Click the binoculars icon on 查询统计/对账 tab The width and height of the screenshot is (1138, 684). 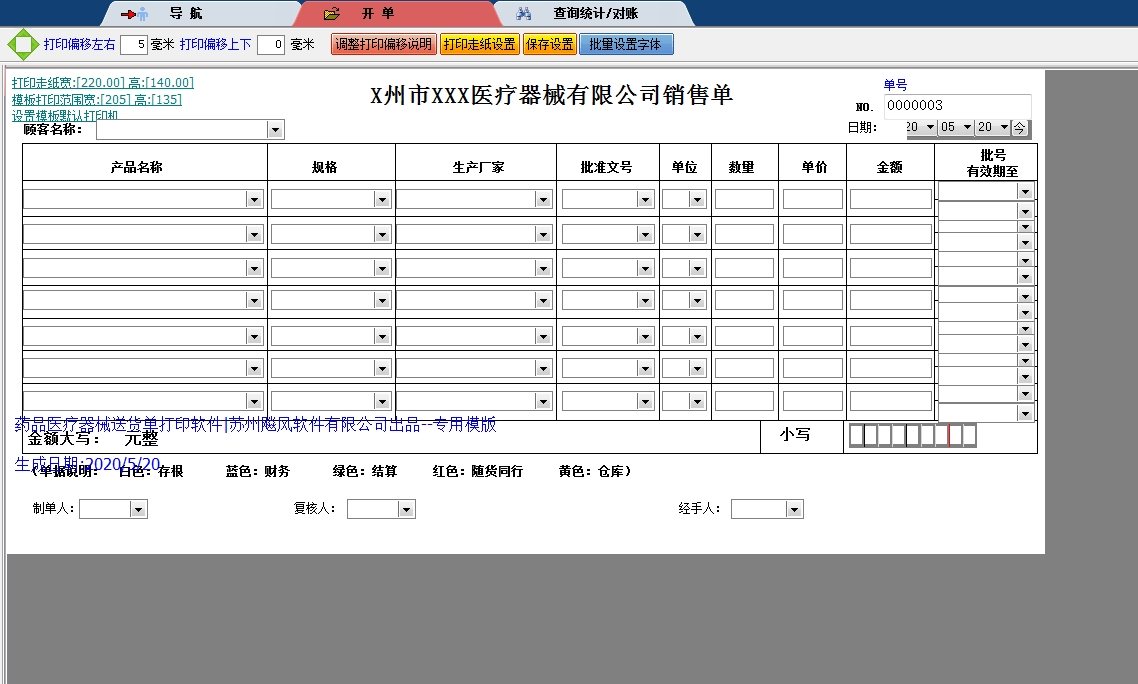pos(523,14)
